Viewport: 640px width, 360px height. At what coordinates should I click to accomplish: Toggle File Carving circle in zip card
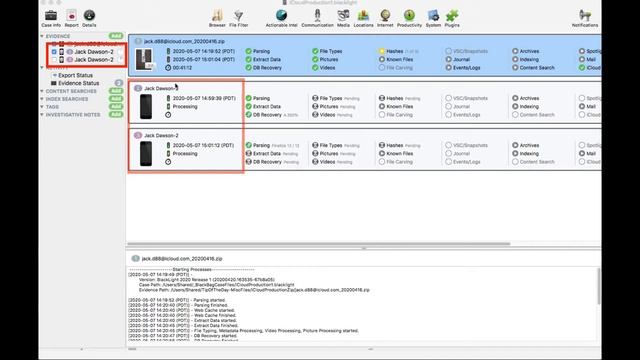tap(382, 68)
